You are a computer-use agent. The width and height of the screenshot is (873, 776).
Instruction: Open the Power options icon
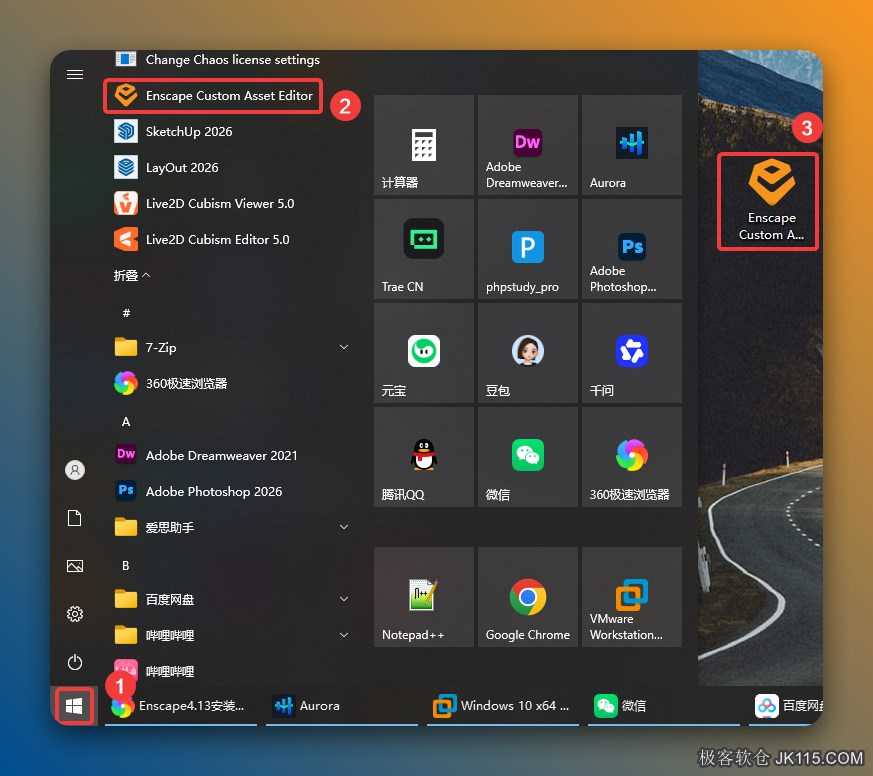click(75, 662)
